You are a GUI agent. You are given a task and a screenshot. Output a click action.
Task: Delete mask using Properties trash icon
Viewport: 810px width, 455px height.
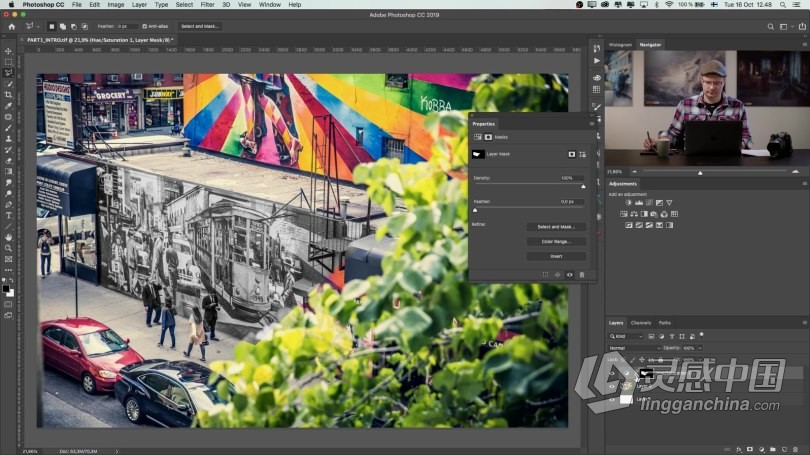[582, 275]
